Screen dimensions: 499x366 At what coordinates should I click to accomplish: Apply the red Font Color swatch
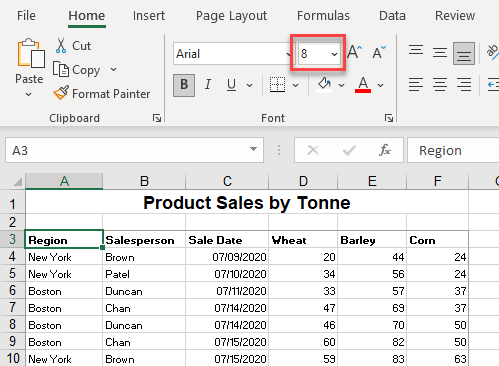coord(363,85)
